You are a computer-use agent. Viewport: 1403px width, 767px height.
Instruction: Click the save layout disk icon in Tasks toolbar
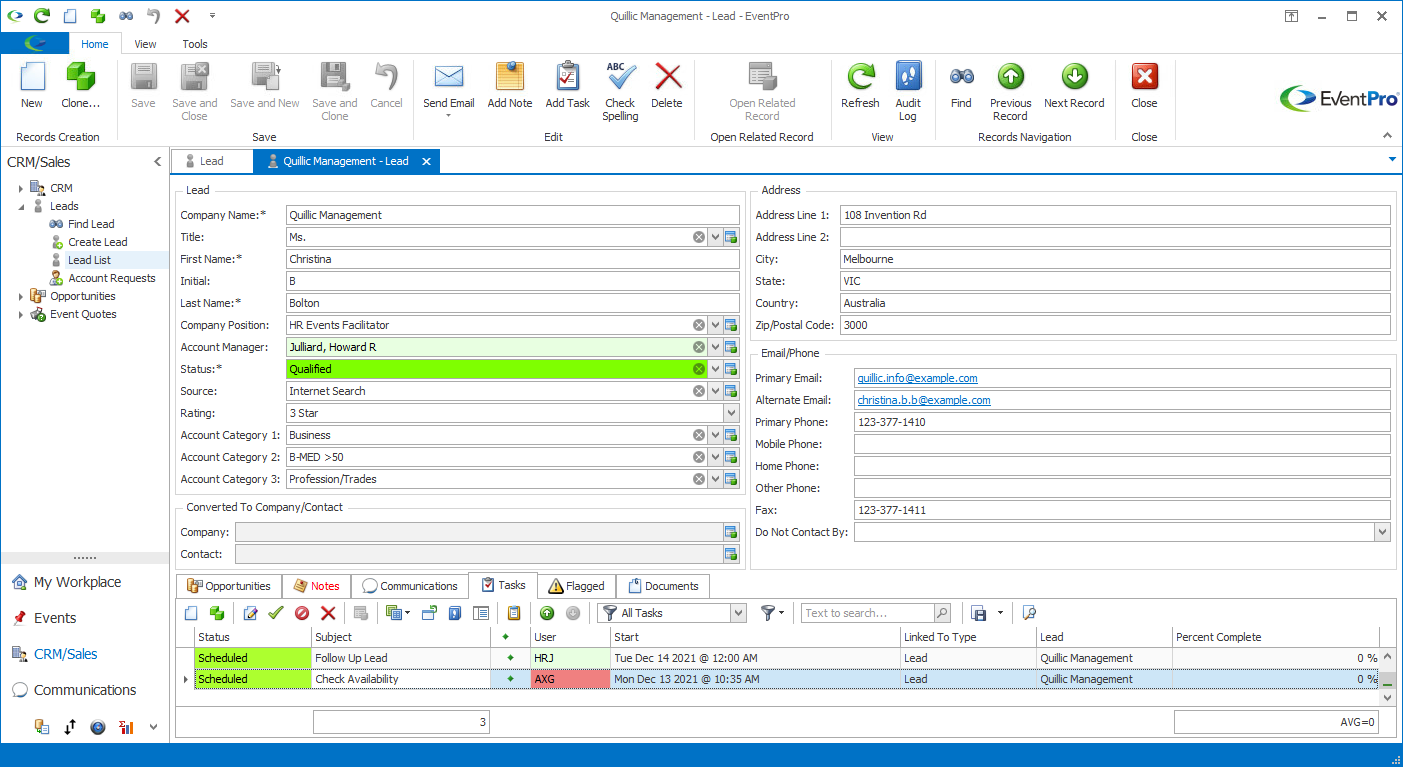[x=979, y=613]
